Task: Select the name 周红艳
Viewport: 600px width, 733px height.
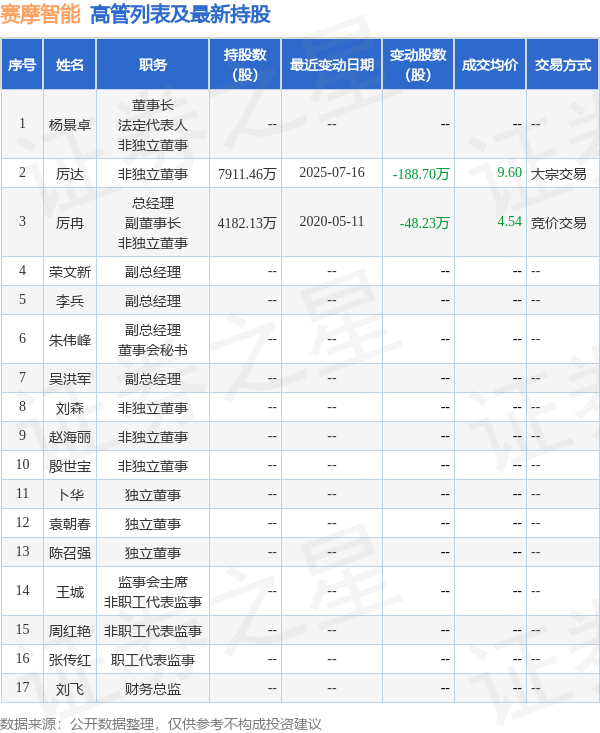Action: 70,631
